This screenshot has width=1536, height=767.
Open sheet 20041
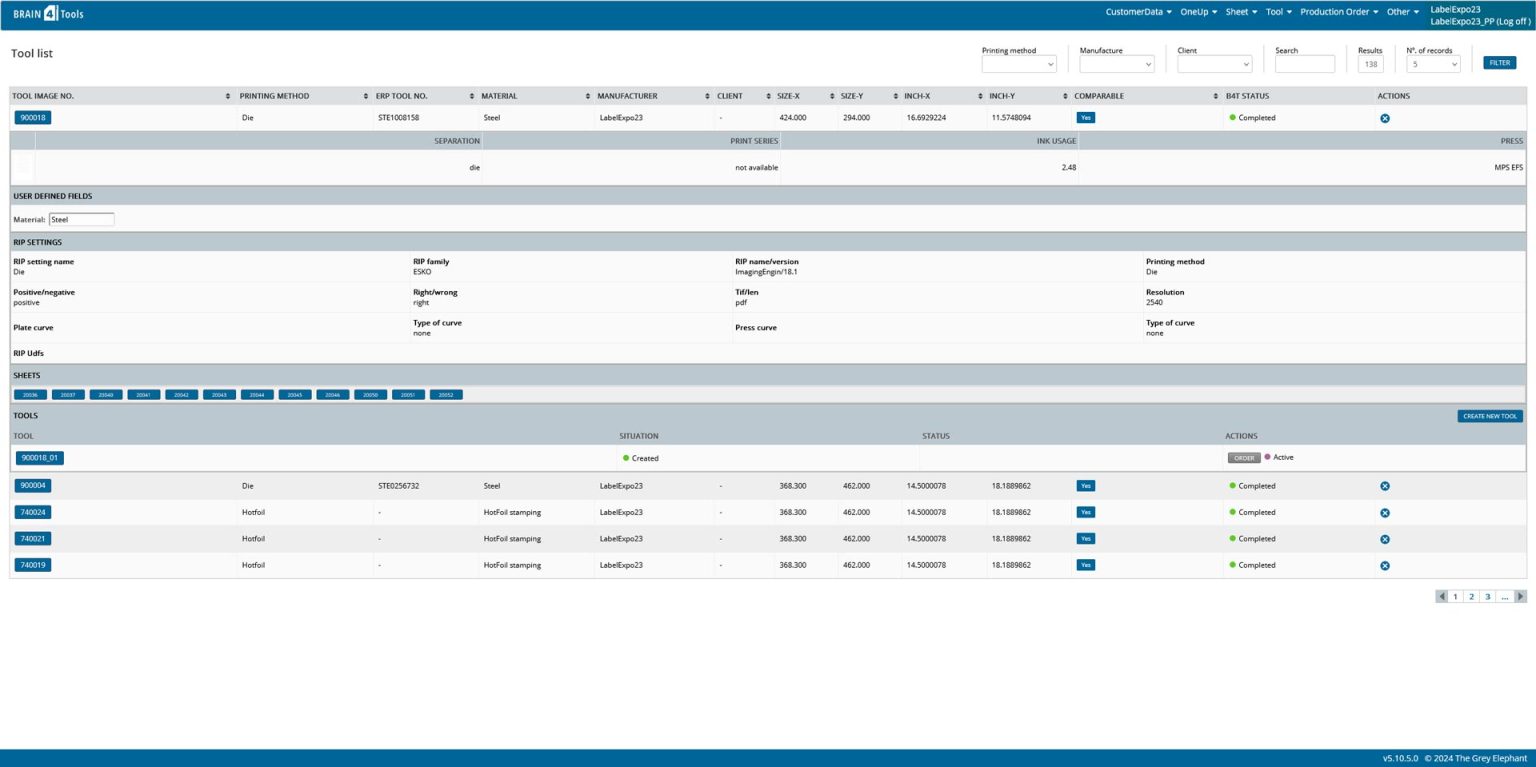coord(144,395)
